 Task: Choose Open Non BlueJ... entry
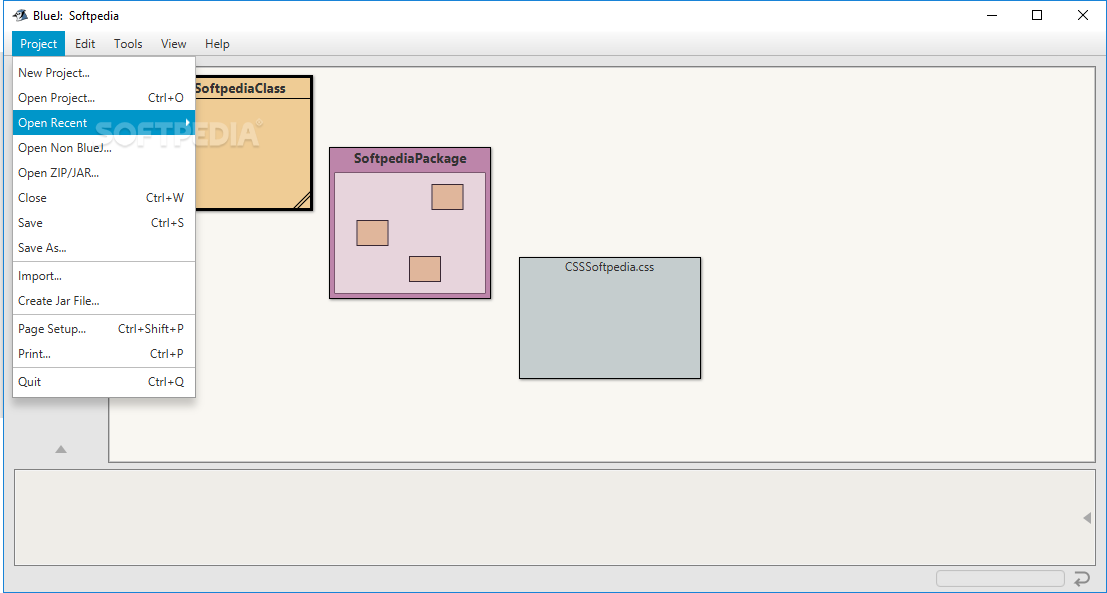point(104,148)
